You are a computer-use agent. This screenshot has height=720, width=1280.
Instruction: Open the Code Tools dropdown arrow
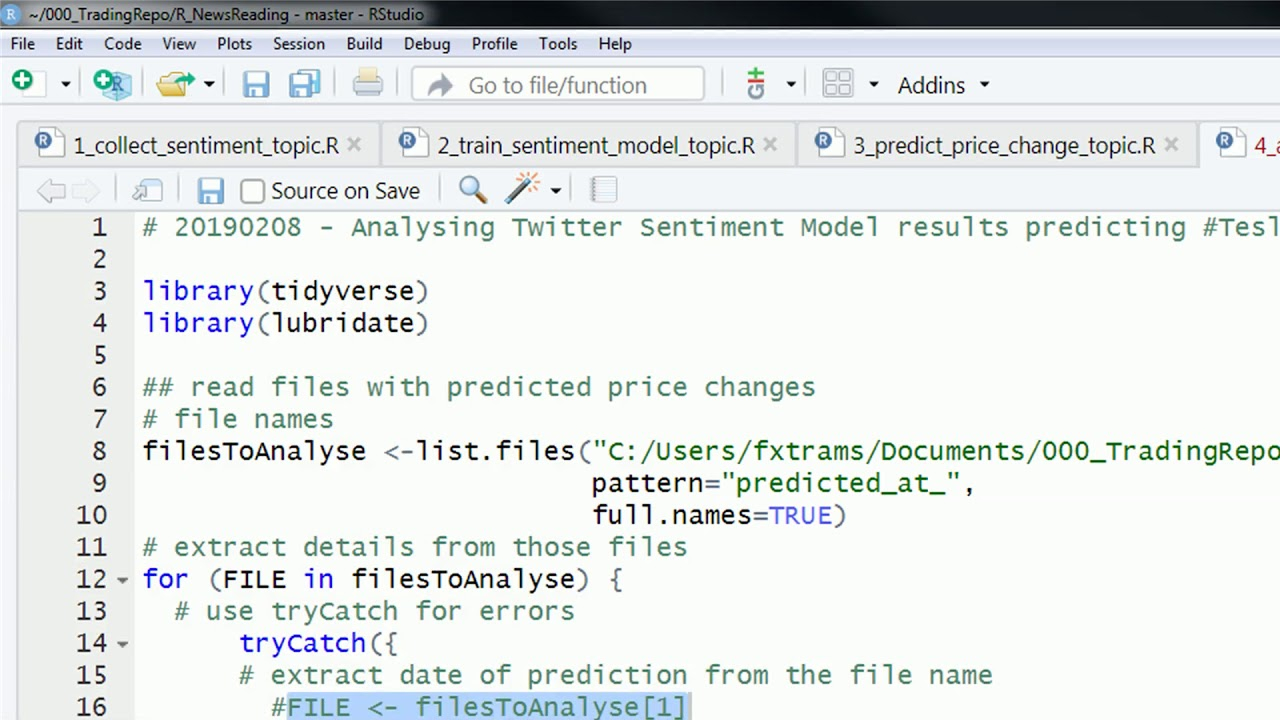pyautogui.click(x=555, y=191)
